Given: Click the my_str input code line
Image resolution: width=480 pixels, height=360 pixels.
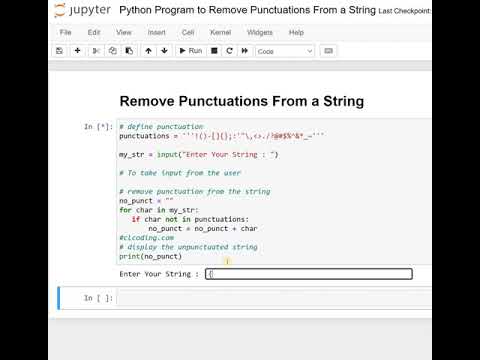Looking at the screenshot, I should 199,155.
